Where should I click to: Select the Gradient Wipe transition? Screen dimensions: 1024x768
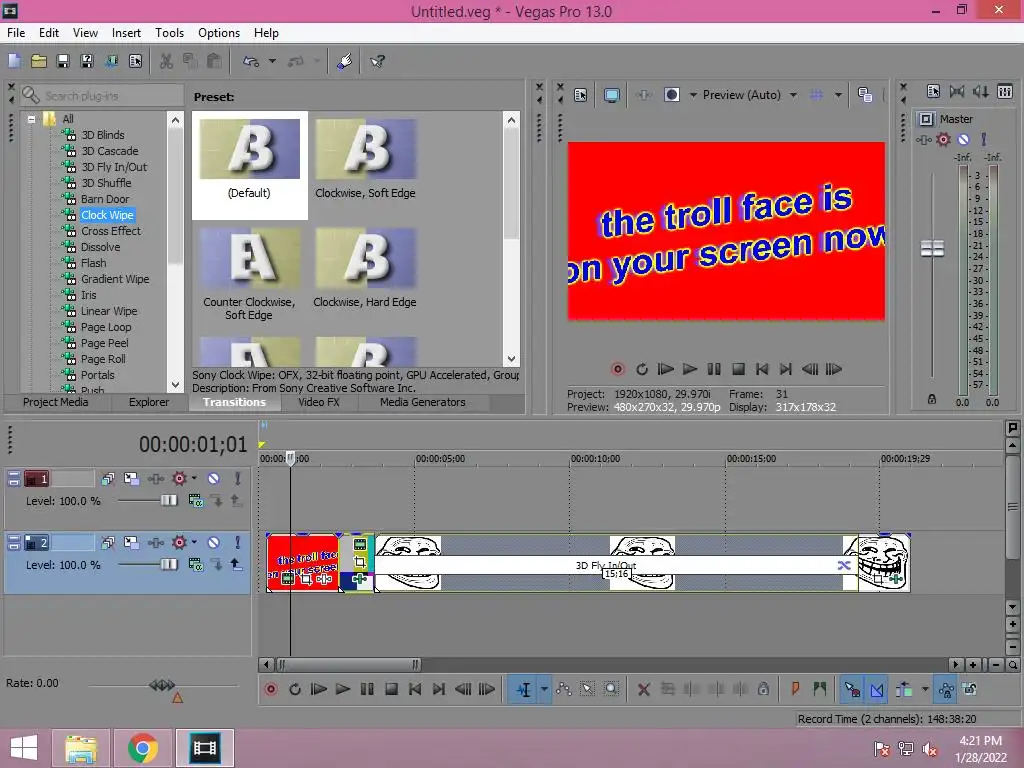(x=115, y=279)
